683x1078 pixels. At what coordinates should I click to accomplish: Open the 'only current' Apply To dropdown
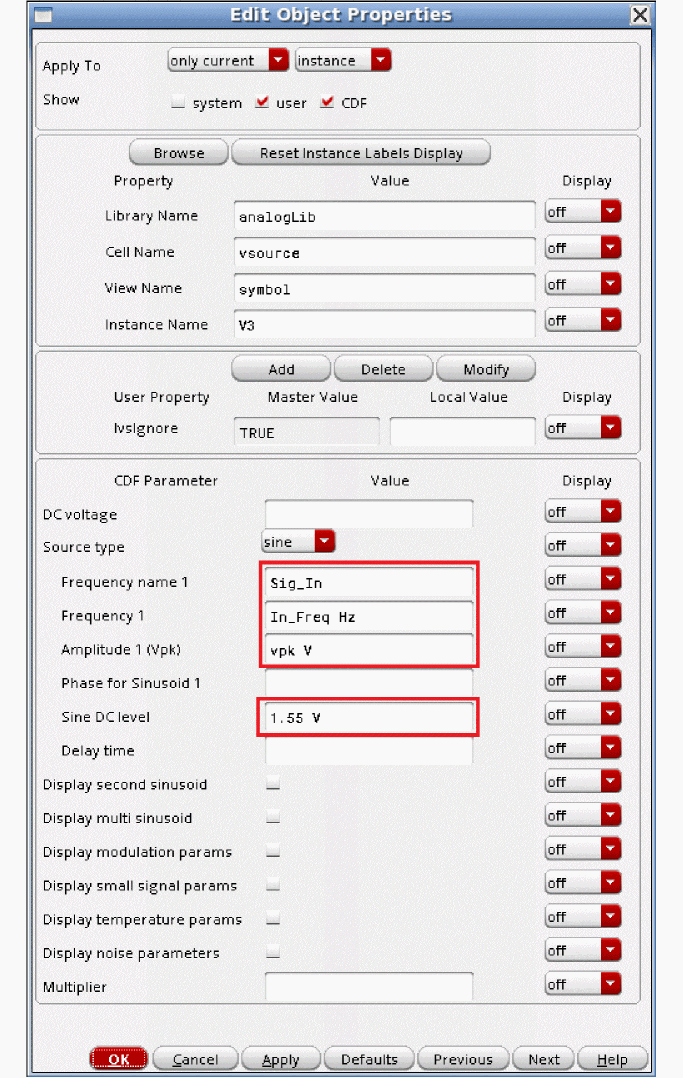coord(228,60)
